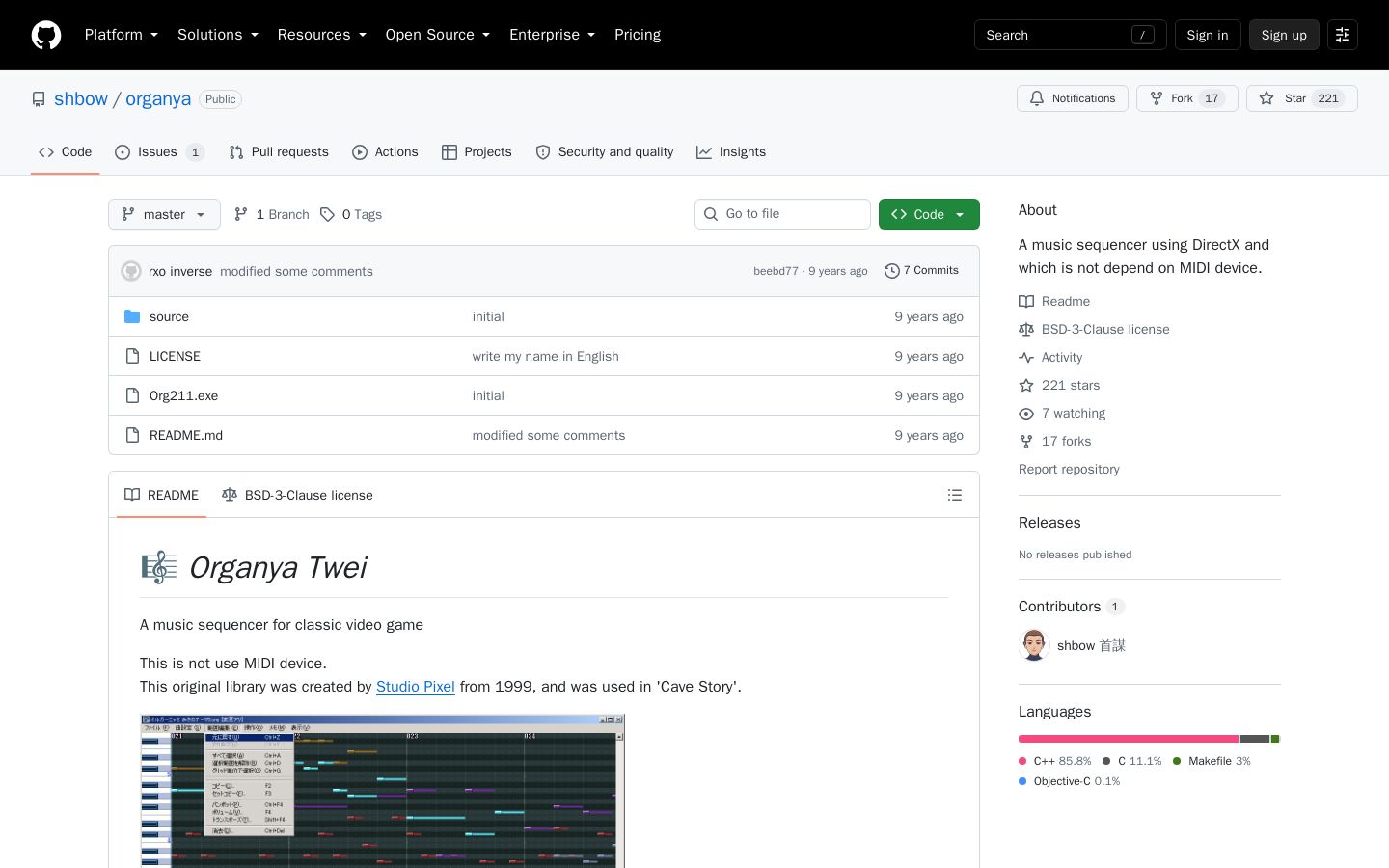Click the star icon beside 221 stars
The width and height of the screenshot is (1389, 868).
[x=1026, y=386]
